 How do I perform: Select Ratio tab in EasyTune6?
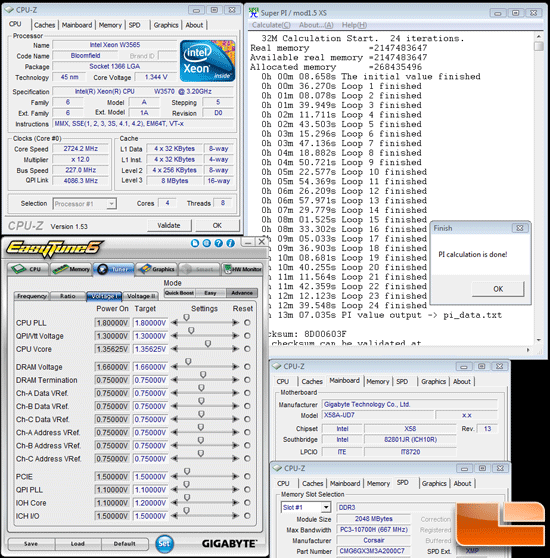click(68, 296)
